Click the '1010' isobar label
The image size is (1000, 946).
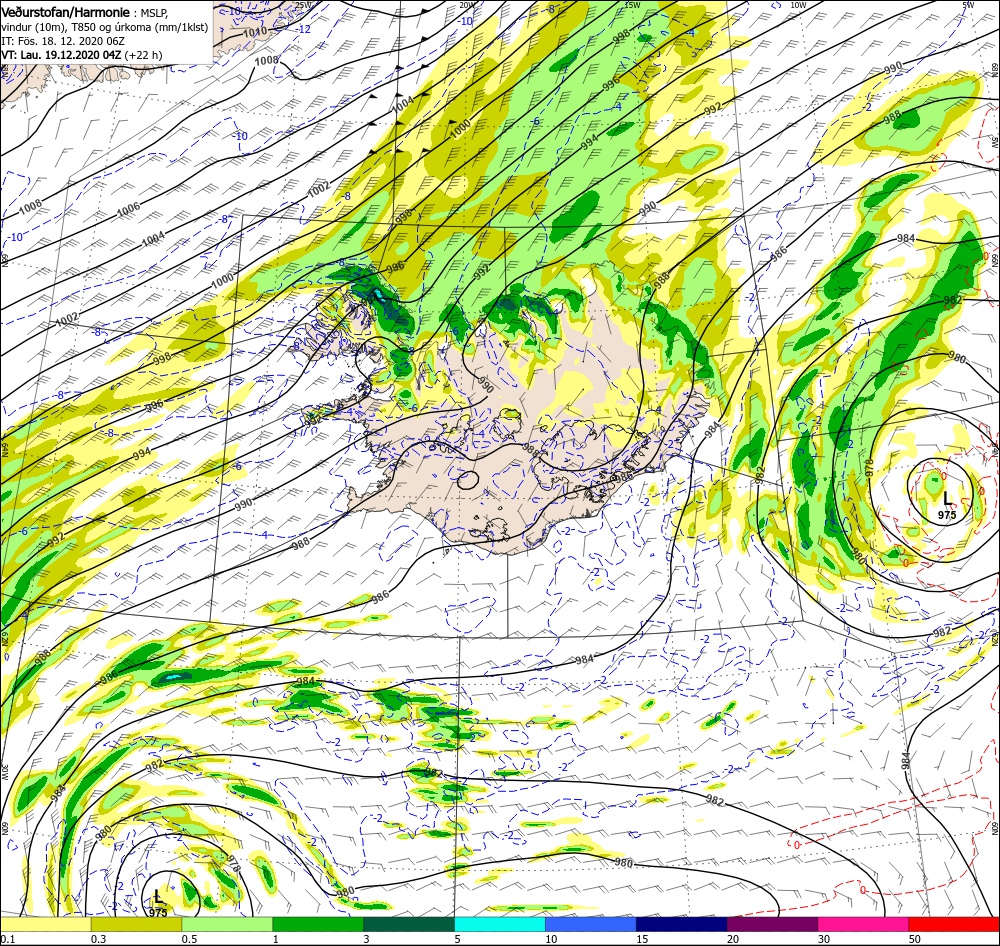point(256,31)
